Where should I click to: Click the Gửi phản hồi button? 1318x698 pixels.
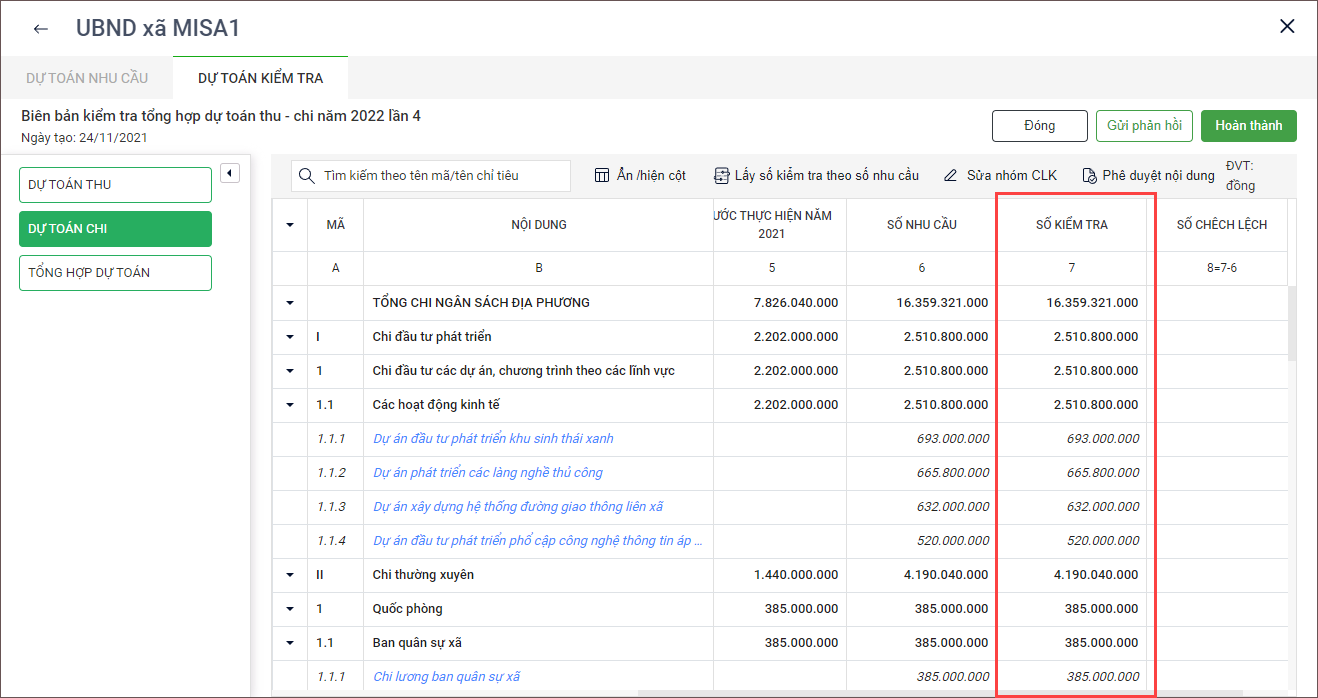click(x=1144, y=126)
